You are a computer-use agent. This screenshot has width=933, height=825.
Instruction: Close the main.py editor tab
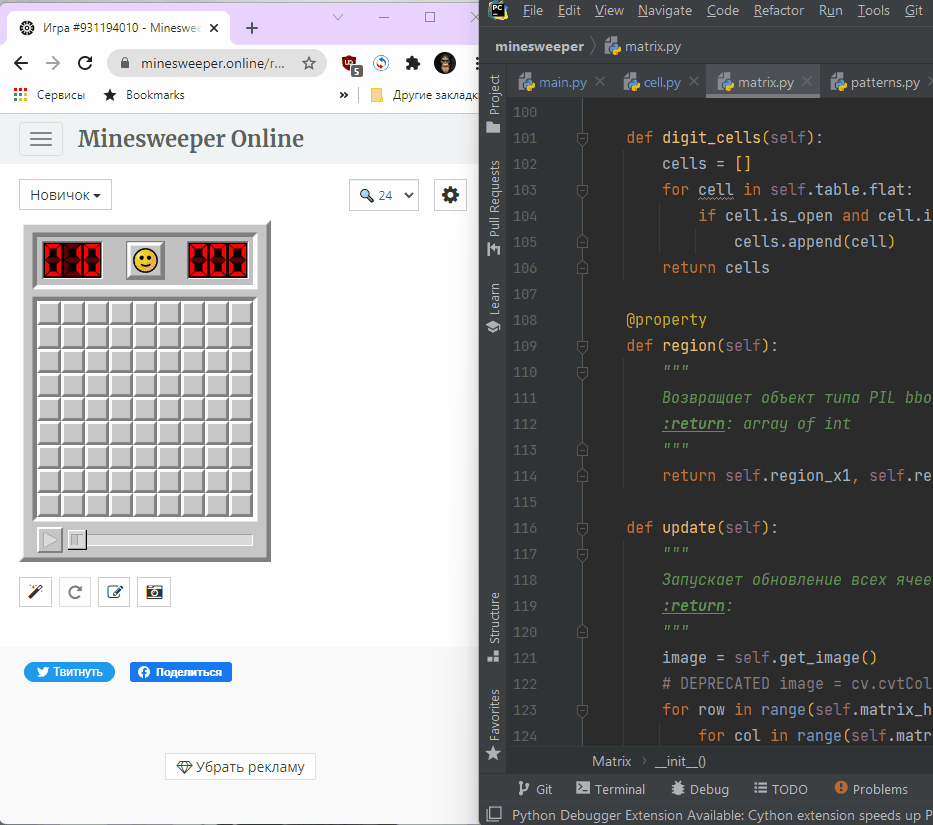600,82
